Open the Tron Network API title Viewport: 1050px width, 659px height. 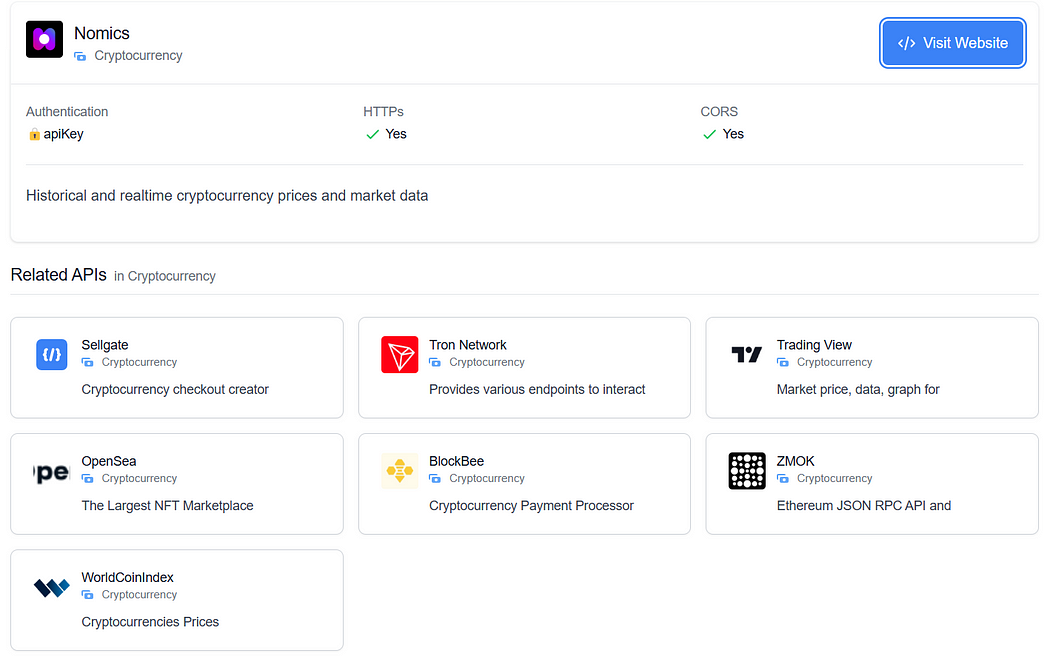(467, 345)
